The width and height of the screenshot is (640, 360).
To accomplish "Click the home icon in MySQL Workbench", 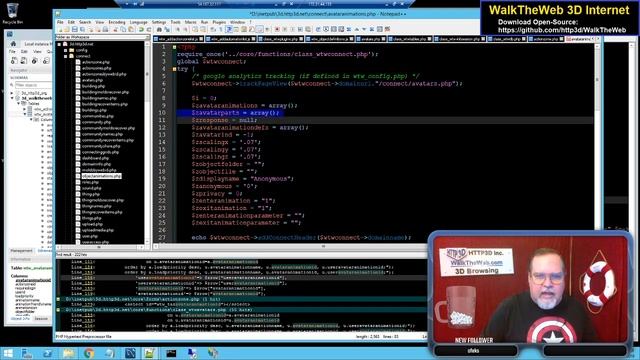I will coord(13,44).
